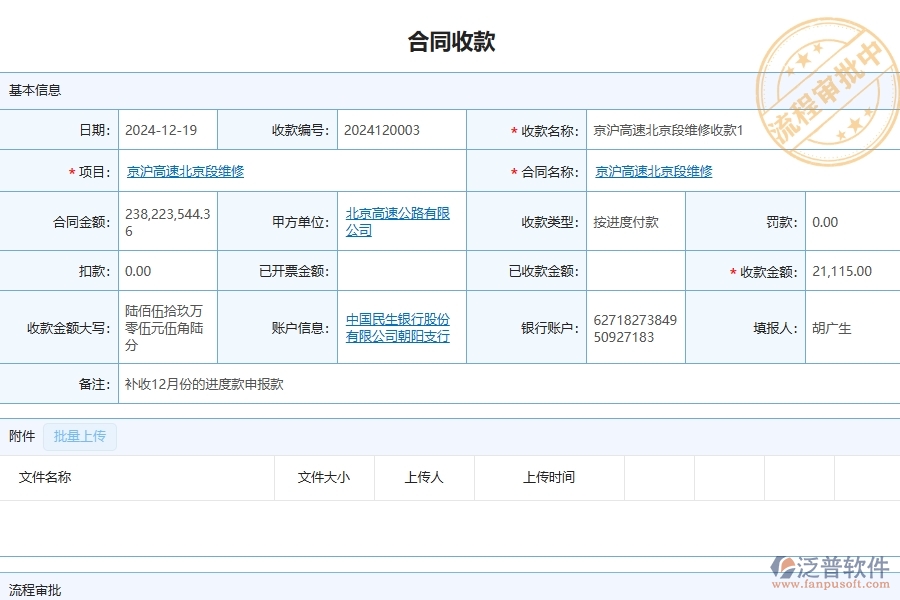Click the 填报人 field showing 胡广生
The height and width of the screenshot is (600, 900).
pyautogui.click(x=833, y=327)
